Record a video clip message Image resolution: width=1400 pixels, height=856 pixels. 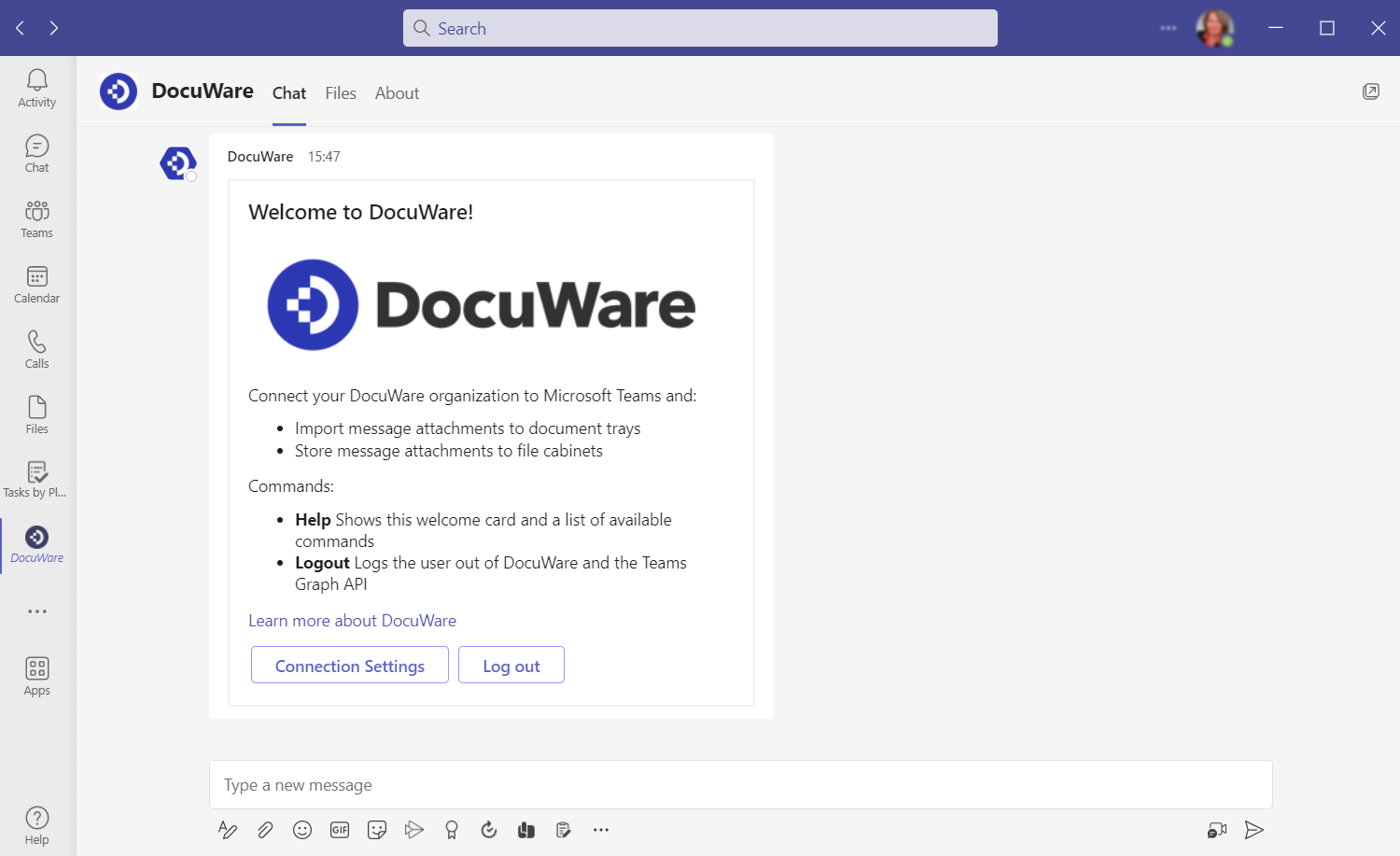(1217, 830)
